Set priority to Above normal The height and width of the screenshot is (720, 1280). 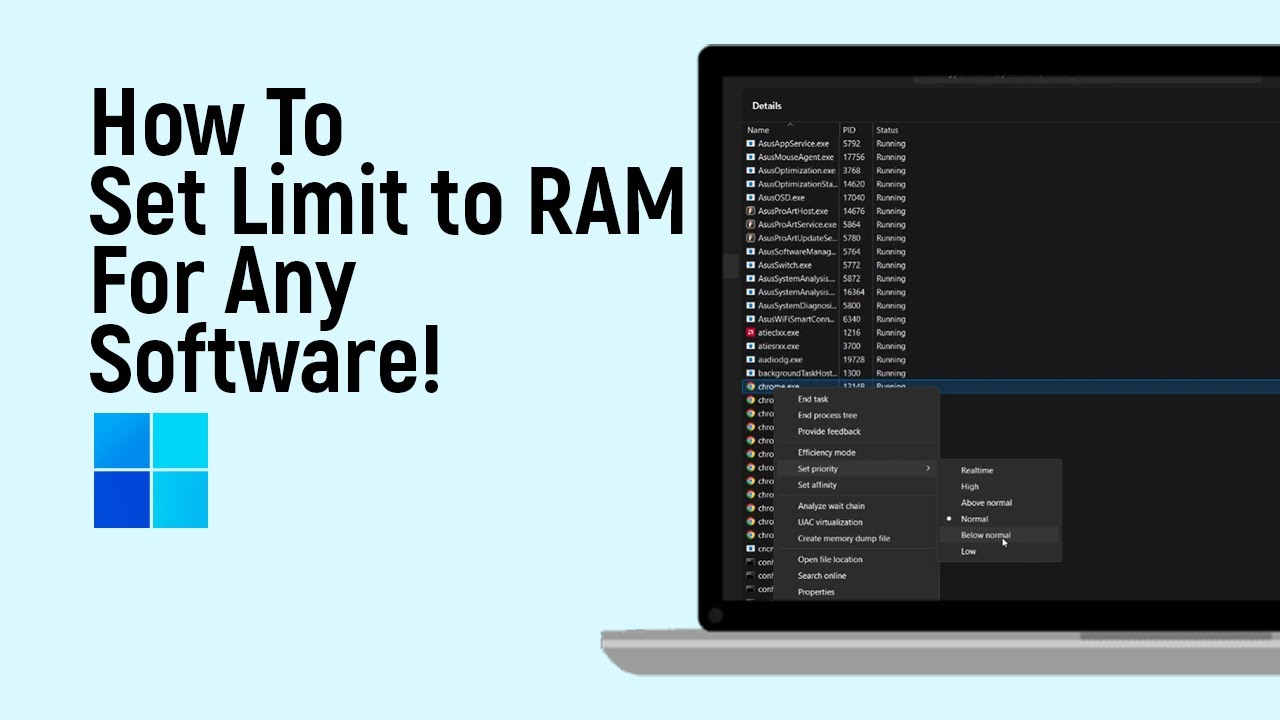[986, 502]
